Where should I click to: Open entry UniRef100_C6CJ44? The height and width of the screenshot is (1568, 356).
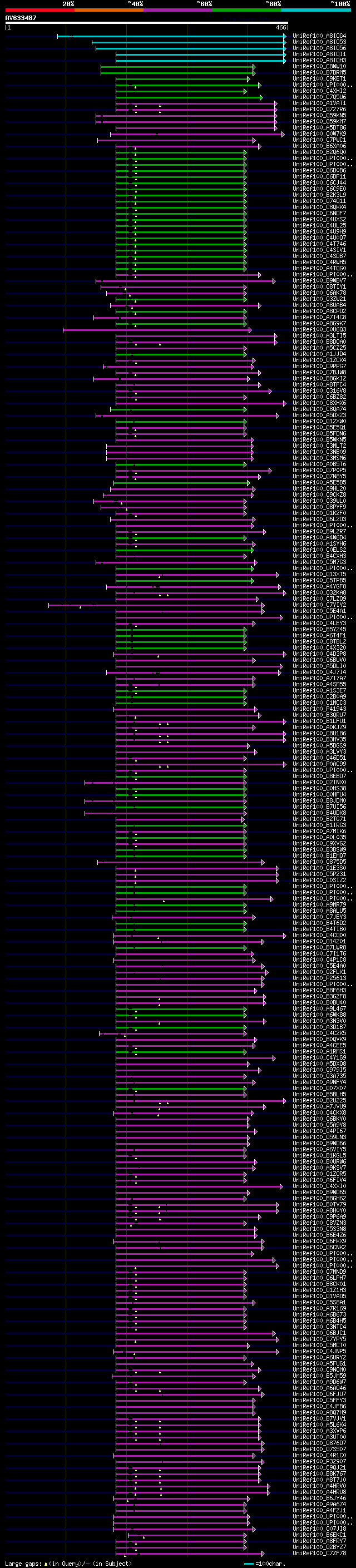tap(319, 182)
